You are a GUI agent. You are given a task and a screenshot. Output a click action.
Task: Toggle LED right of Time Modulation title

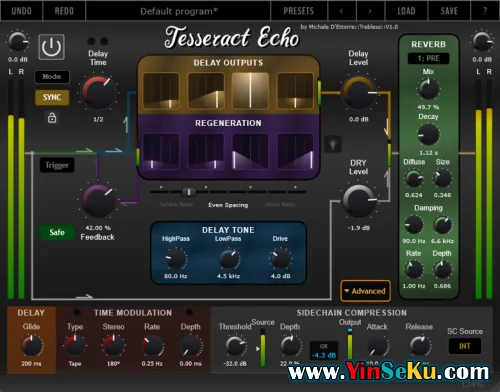coord(189,312)
